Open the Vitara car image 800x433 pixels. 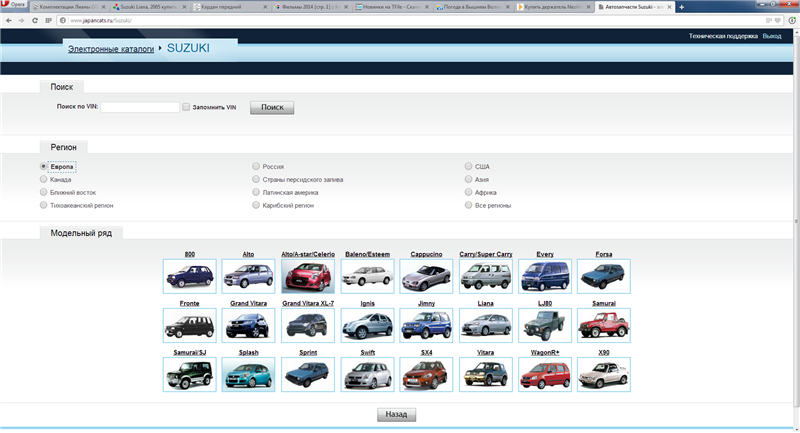(x=486, y=374)
